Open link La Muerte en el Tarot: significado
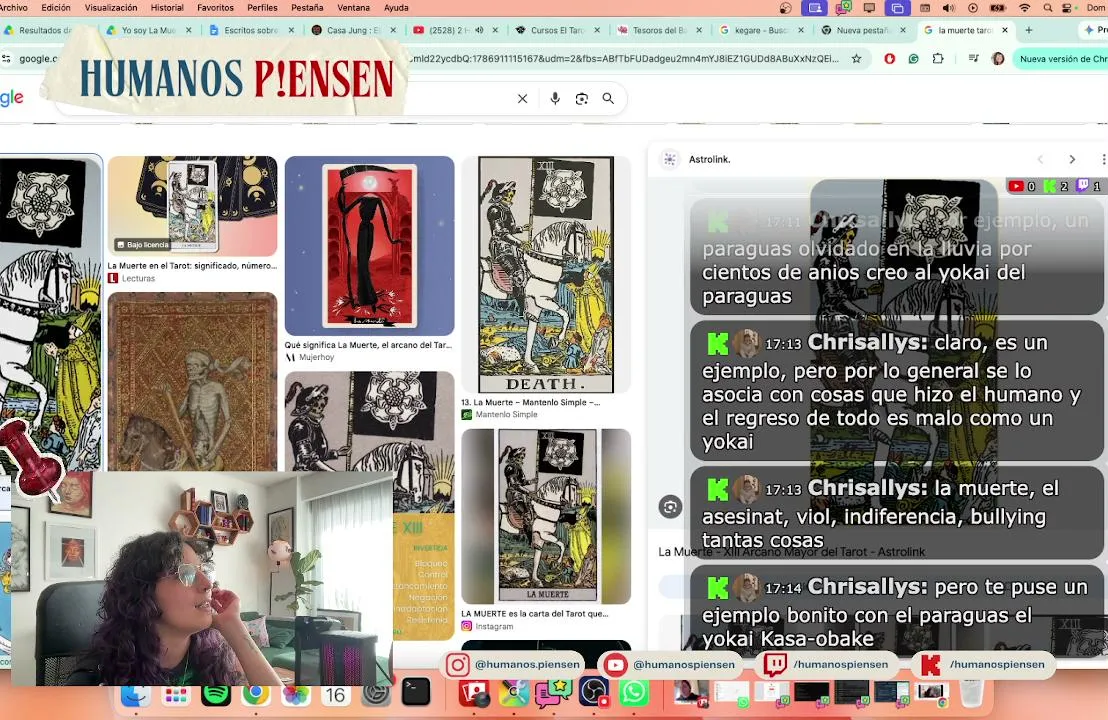 pyautogui.click(x=191, y=266)
